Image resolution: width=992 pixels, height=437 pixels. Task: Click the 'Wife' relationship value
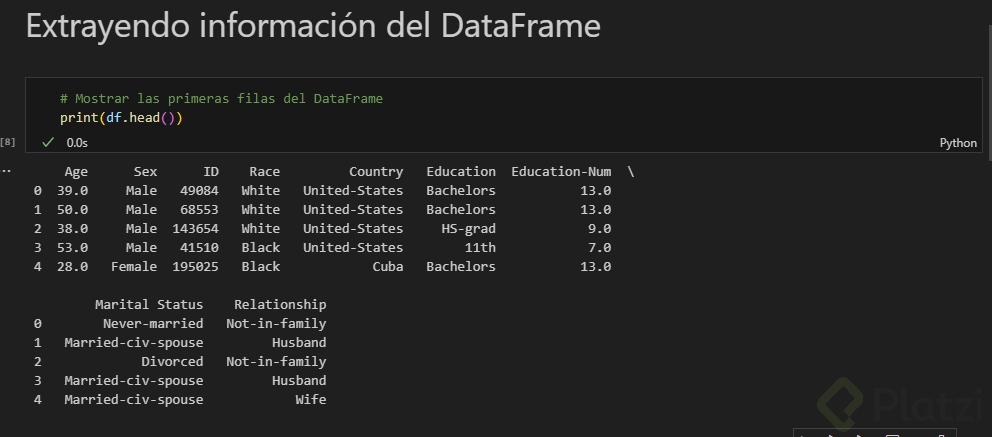310,400
